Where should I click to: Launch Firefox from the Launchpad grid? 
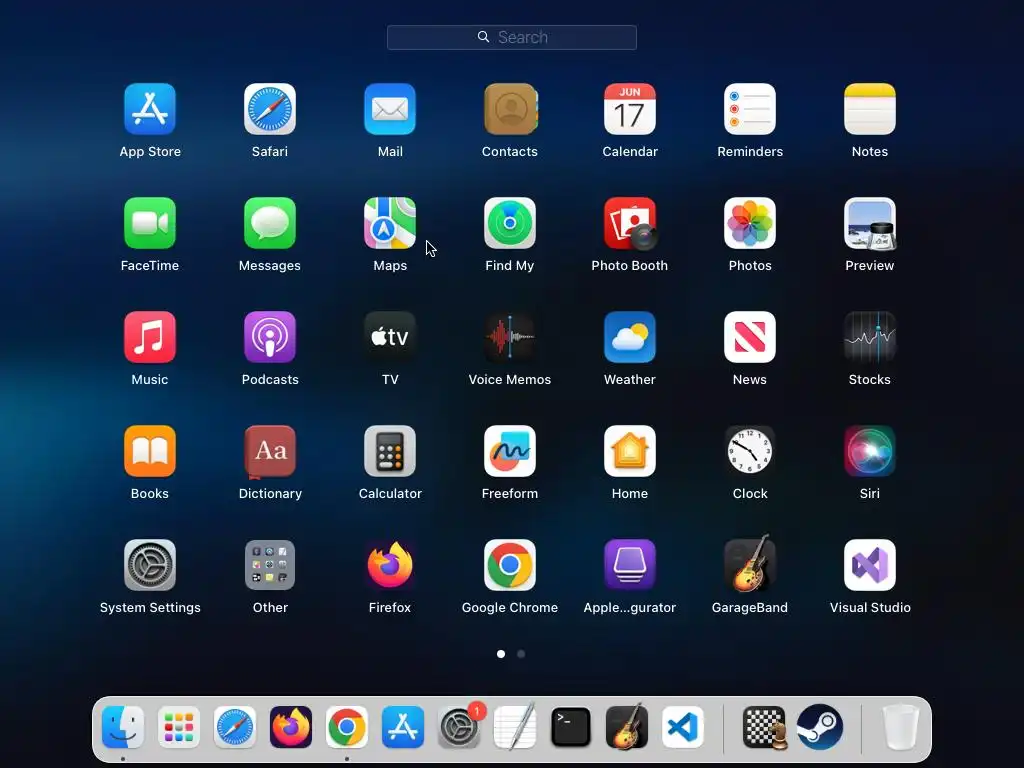390,565
